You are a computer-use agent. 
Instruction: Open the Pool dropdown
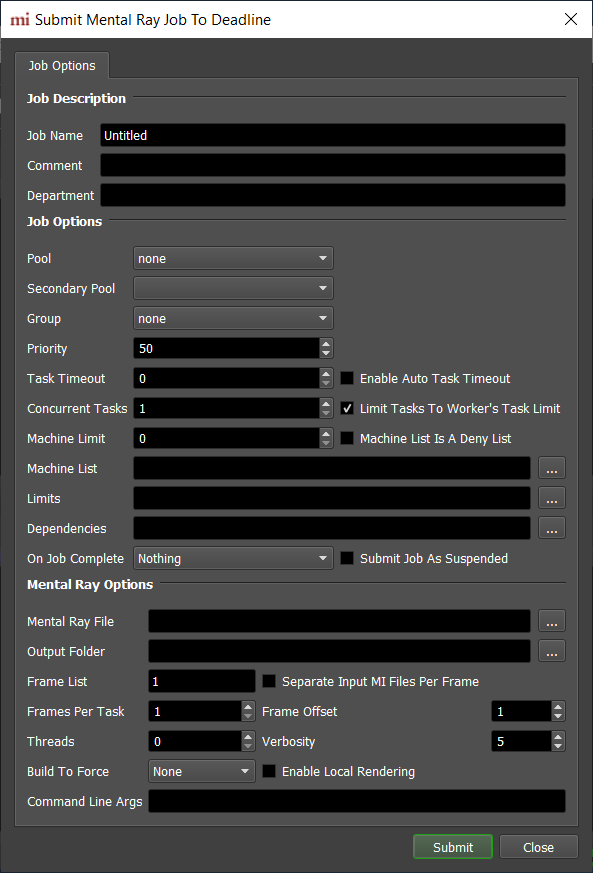click(x=233, y=258)
